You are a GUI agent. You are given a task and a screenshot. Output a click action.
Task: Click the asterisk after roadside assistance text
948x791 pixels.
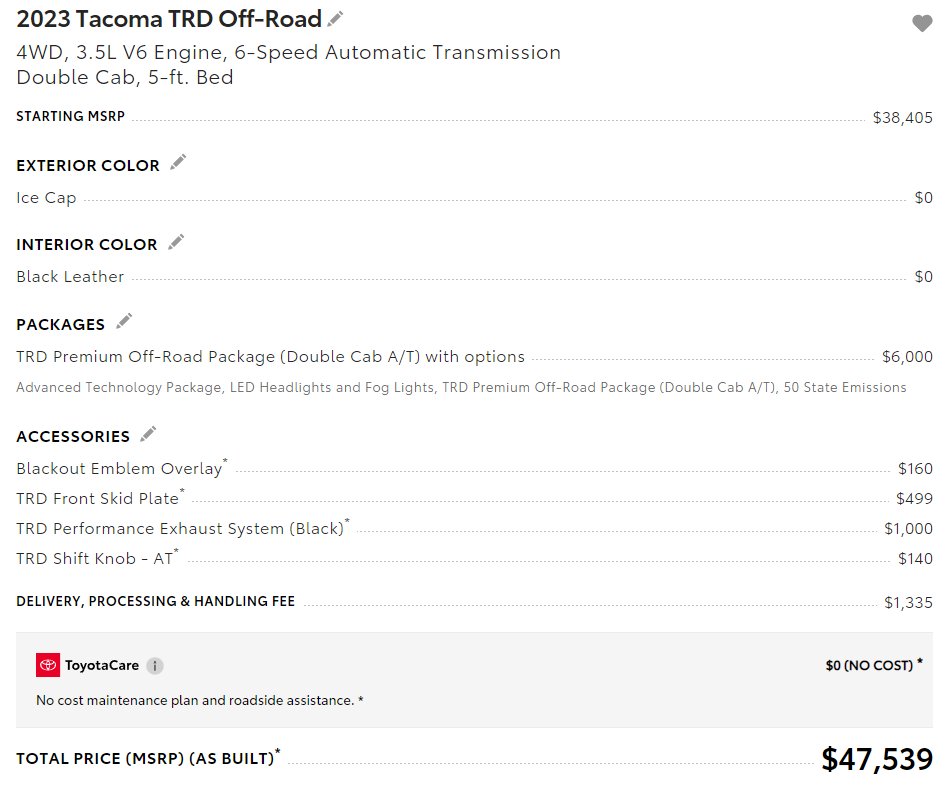pos(361,700)
